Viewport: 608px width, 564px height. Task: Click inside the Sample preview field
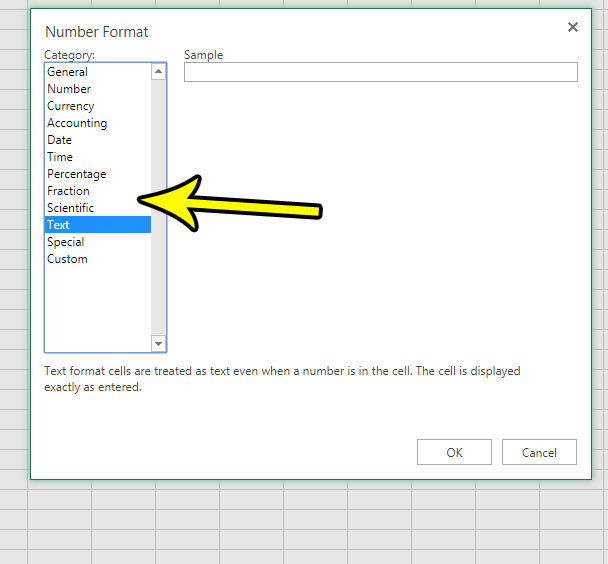[x=381, y=72]
